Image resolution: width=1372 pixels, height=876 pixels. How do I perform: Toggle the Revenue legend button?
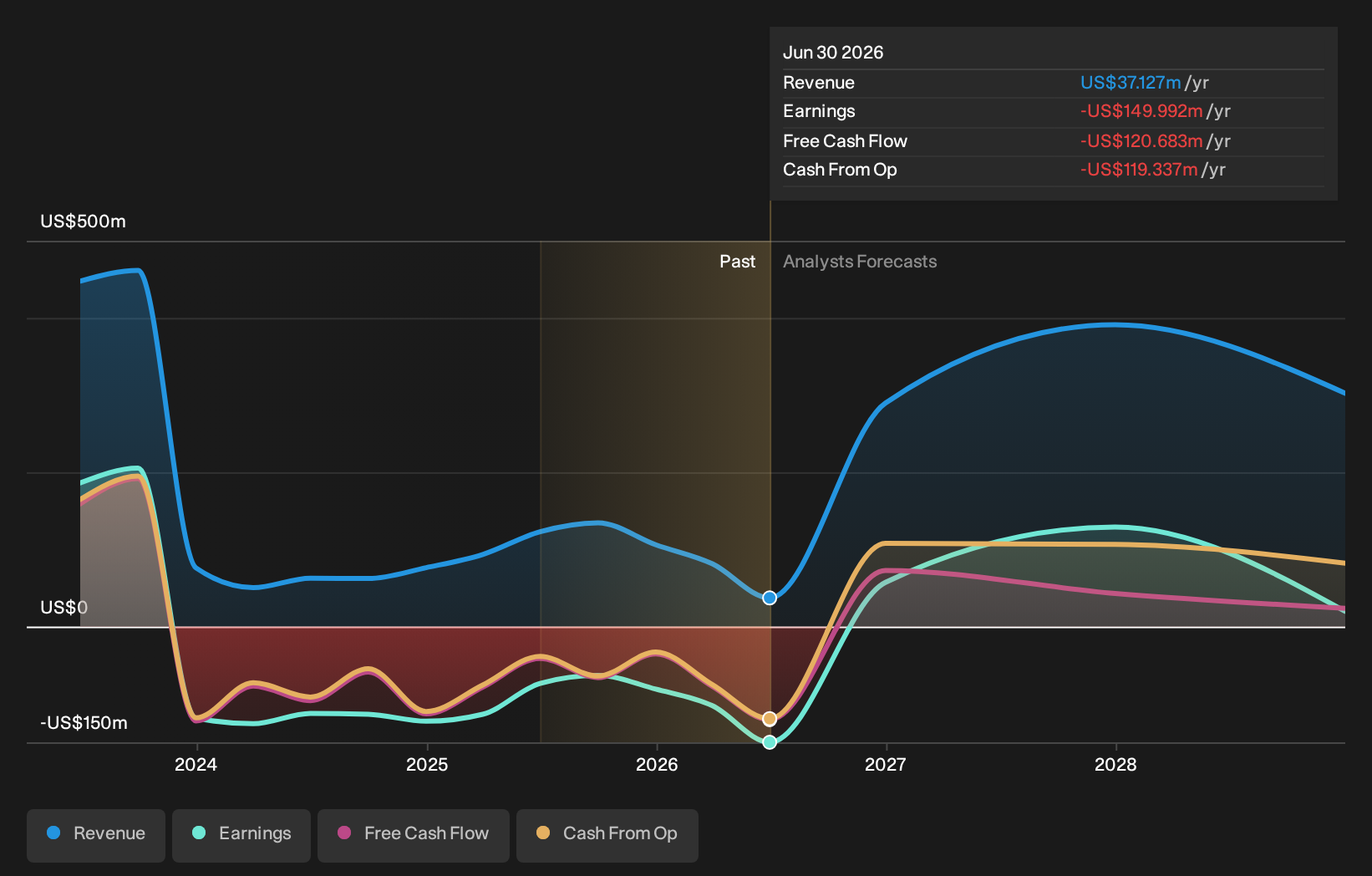pyautogui.click(x=96, y=835)
